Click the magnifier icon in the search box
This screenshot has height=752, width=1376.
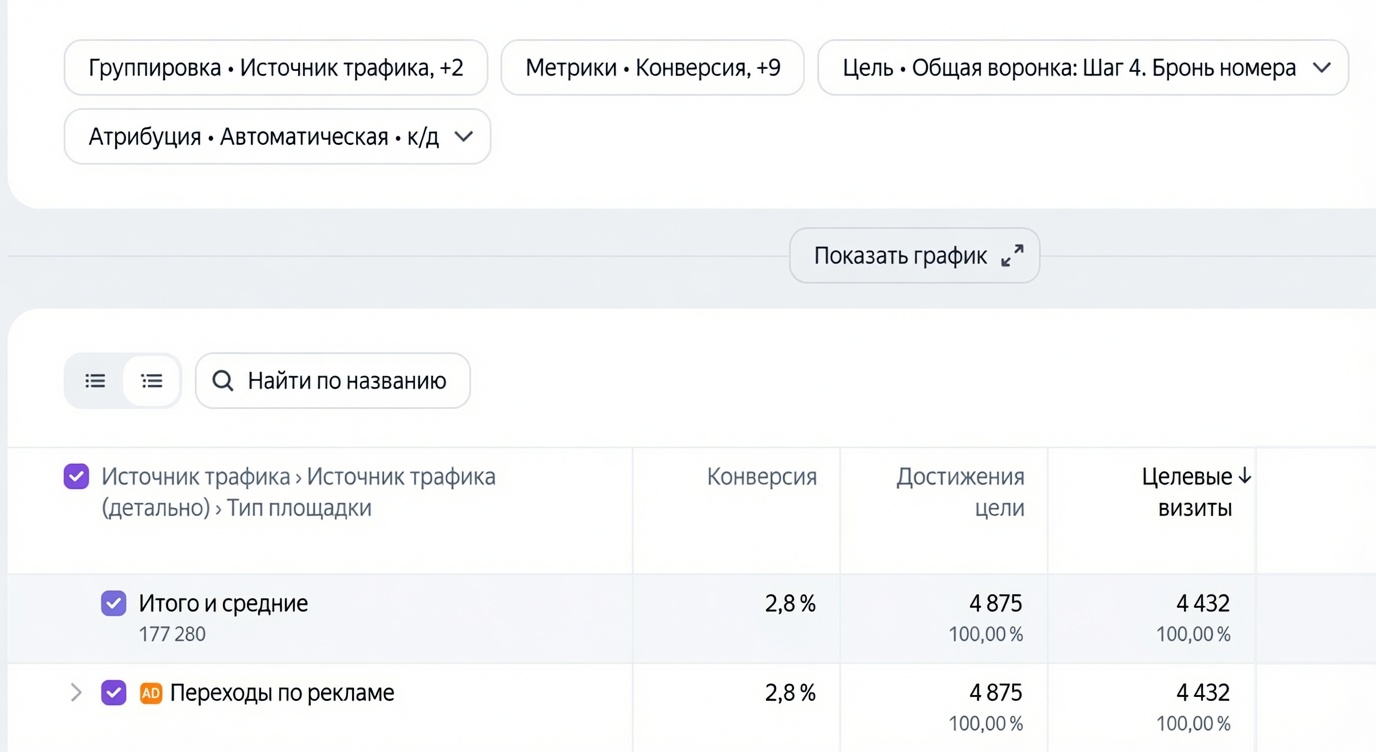point(223,381)
